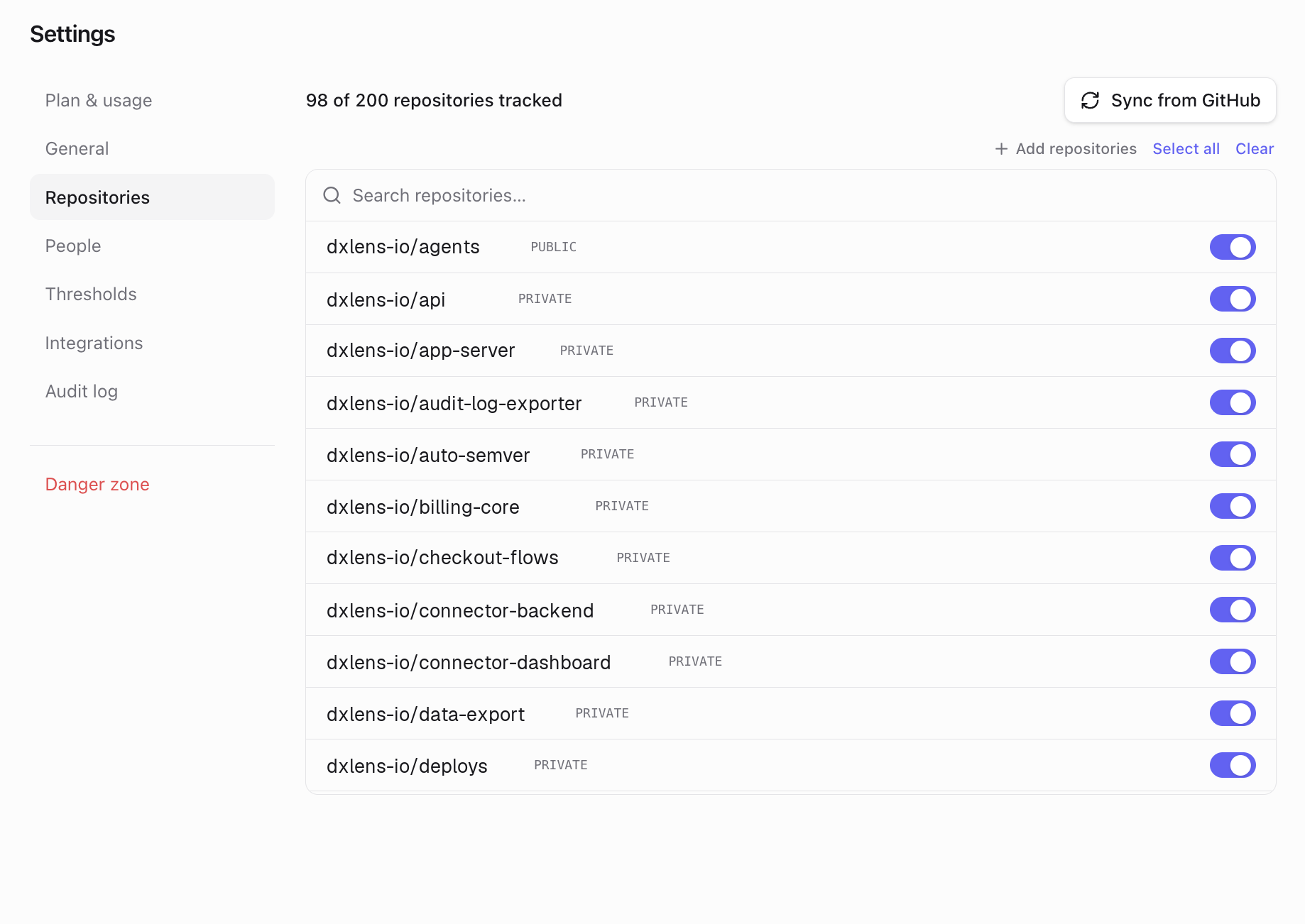Click dxlens-io/billing-core repository name
The height and width of the screenshot is (924, 1305).
423,507
